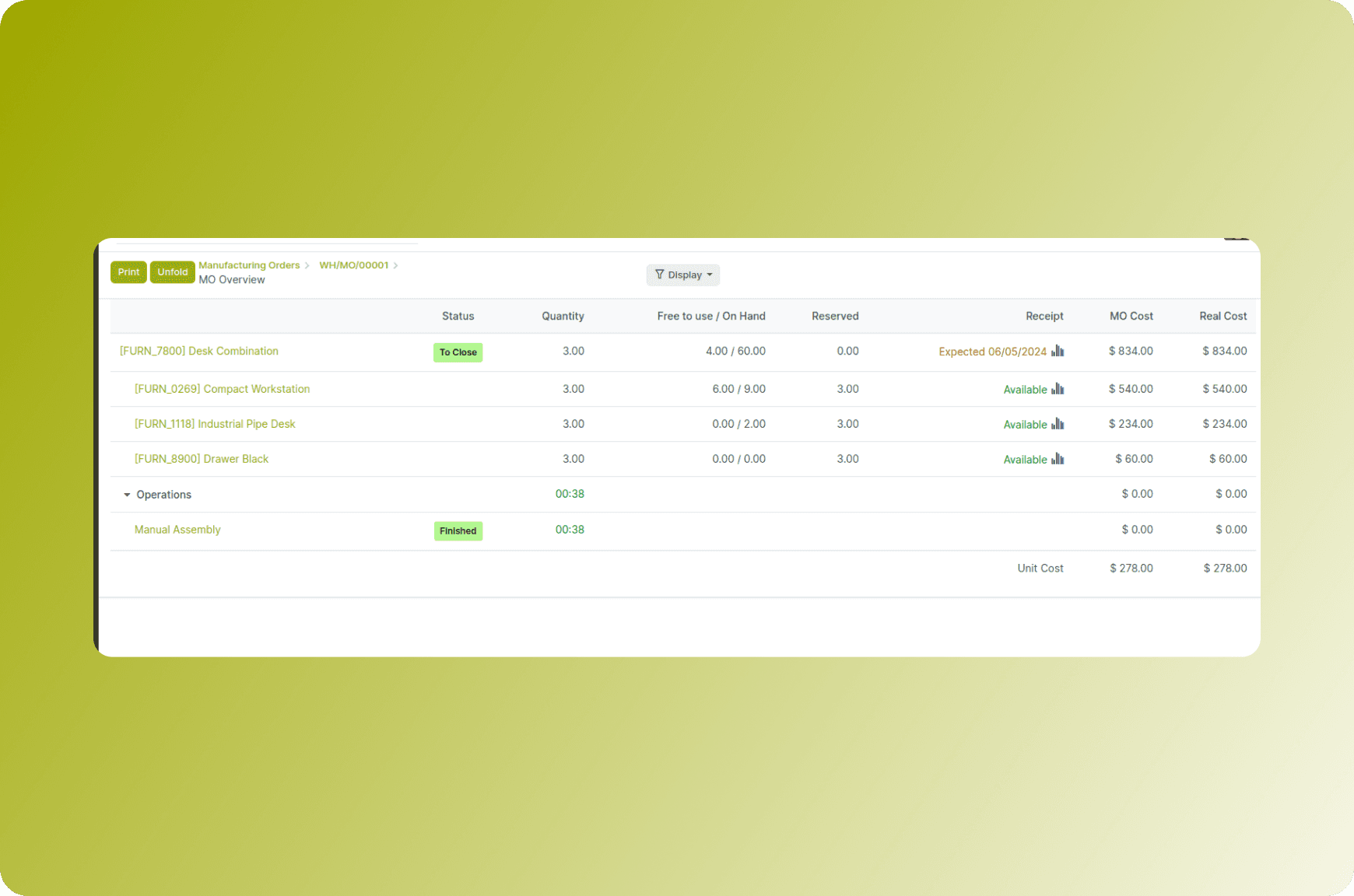Click the $ 278.00 Unit Real Cost

click(1226, 569)
